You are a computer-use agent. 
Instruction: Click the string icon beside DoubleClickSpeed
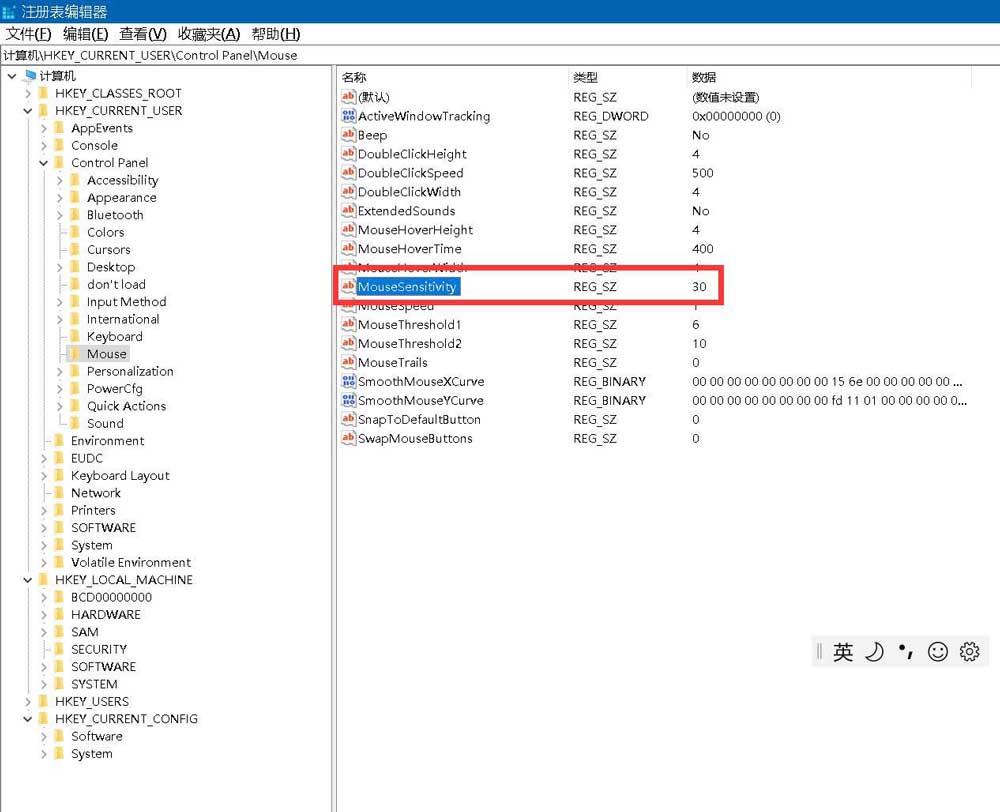pyautogui.click(x=348, y=173)
